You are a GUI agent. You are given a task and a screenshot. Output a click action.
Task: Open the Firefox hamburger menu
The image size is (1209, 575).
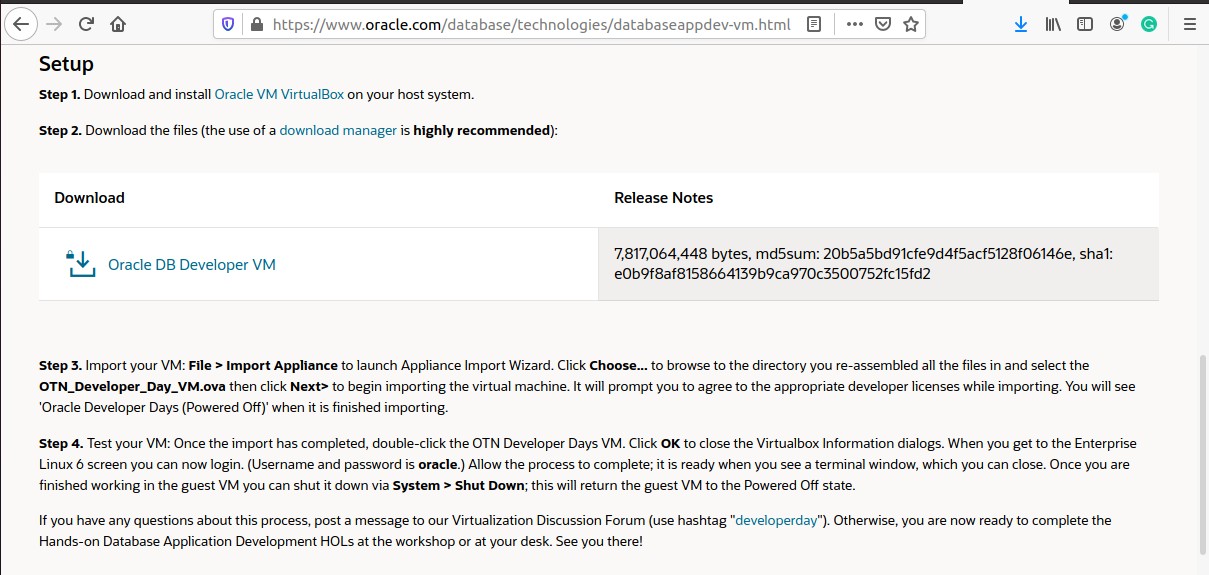click(1189, 24)
